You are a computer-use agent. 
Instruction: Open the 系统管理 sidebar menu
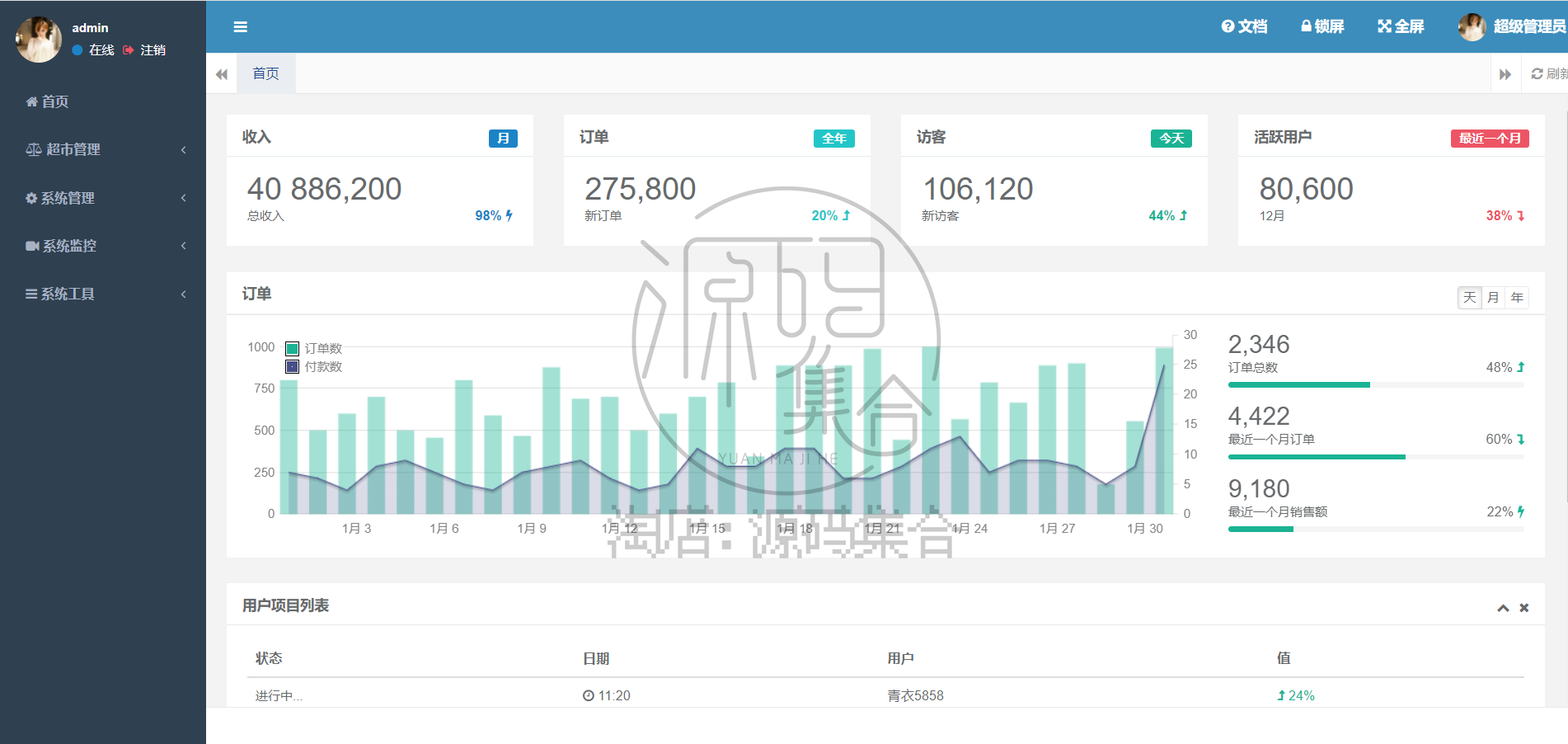103,198
